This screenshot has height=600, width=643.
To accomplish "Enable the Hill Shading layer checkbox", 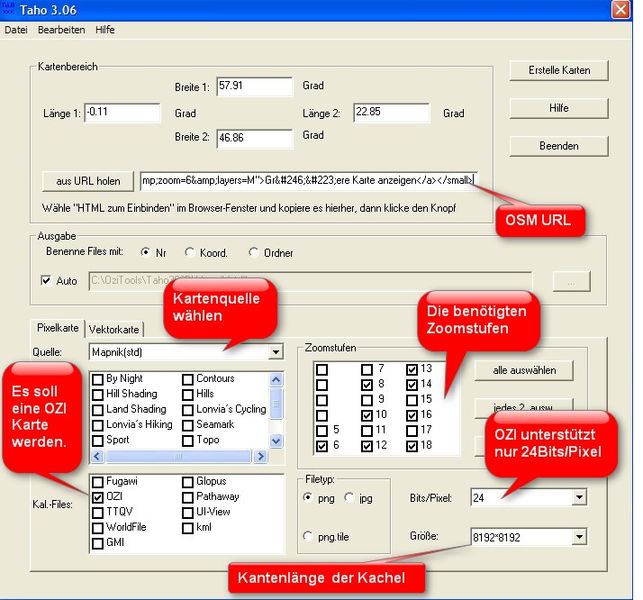I will [x=98, y=394].
